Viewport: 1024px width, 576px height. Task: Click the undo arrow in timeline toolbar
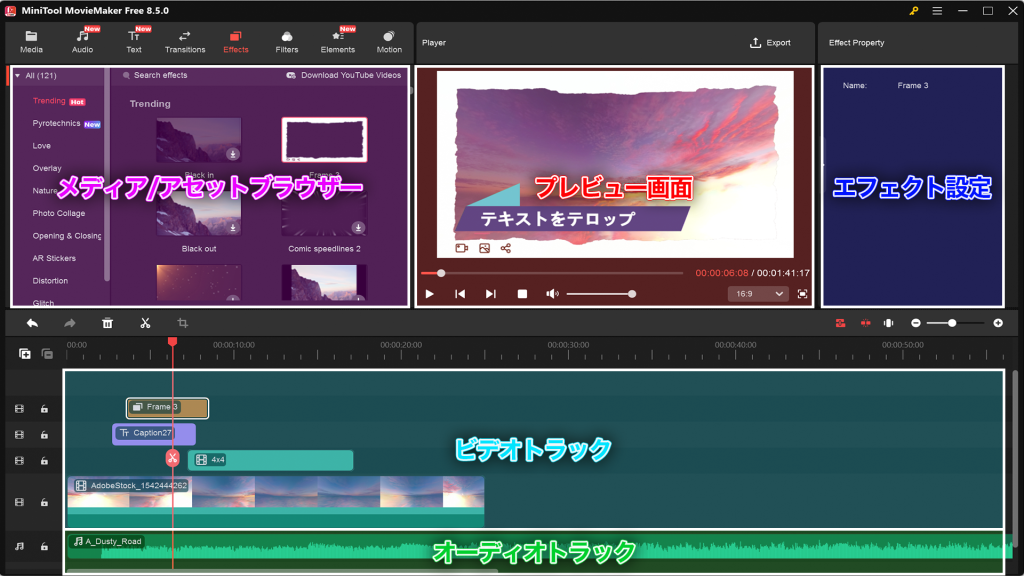click(32, 323)
